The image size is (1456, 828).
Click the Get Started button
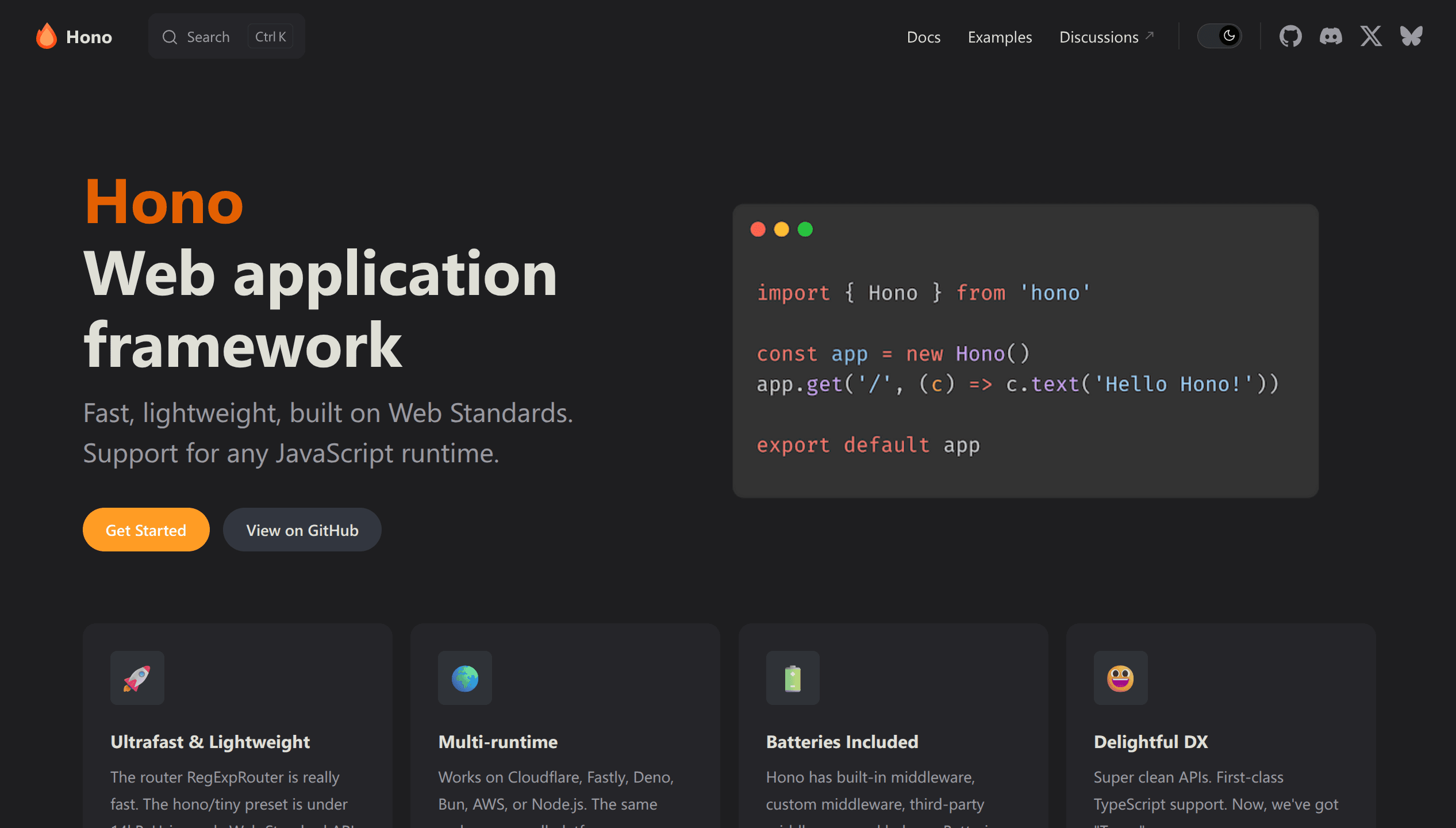click(146, 530)
